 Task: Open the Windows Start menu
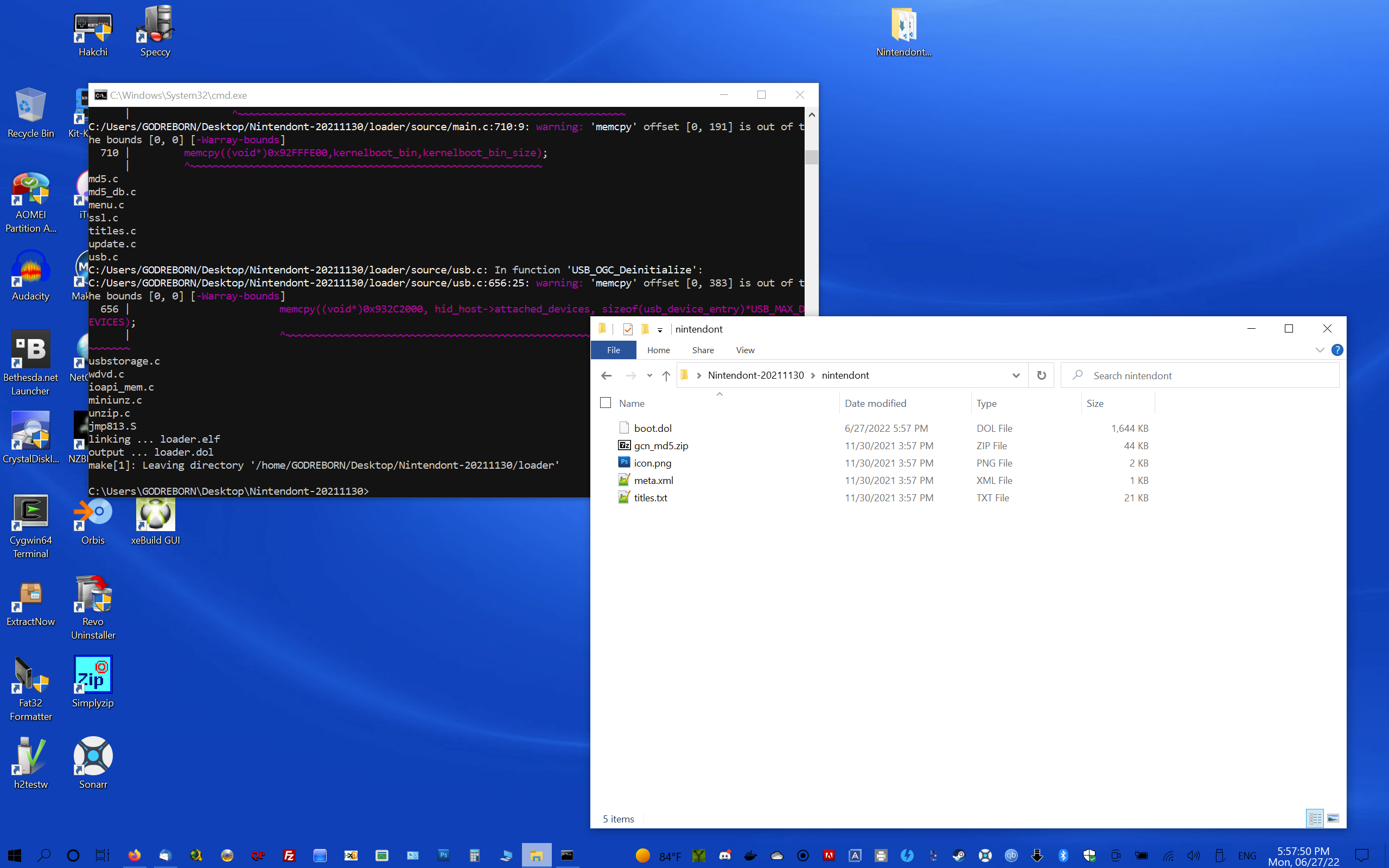(x=15, y=856)
